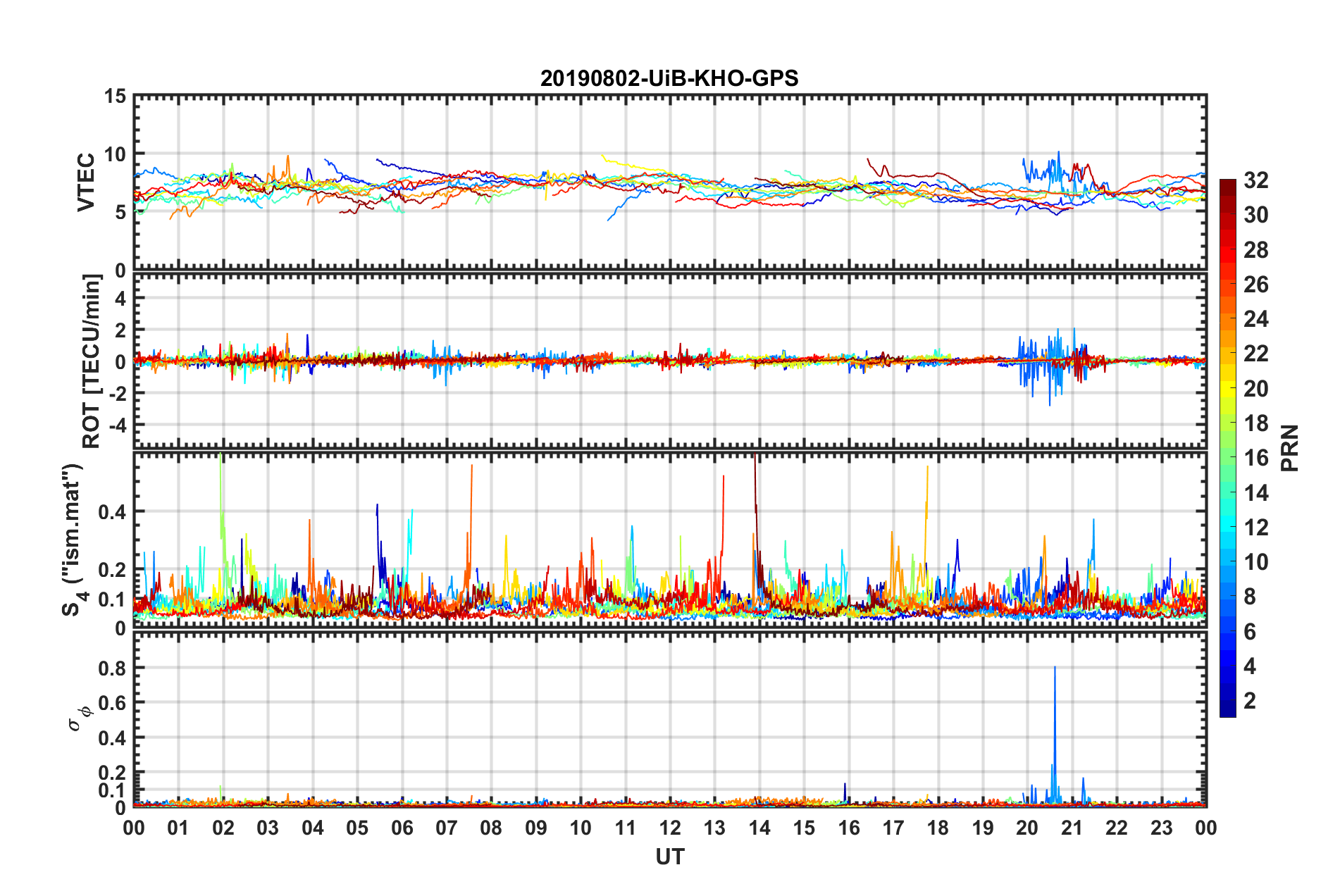Click the 0.6 tick on the sigma-phi axis
1340x896 pixels.
click(113, 703)
